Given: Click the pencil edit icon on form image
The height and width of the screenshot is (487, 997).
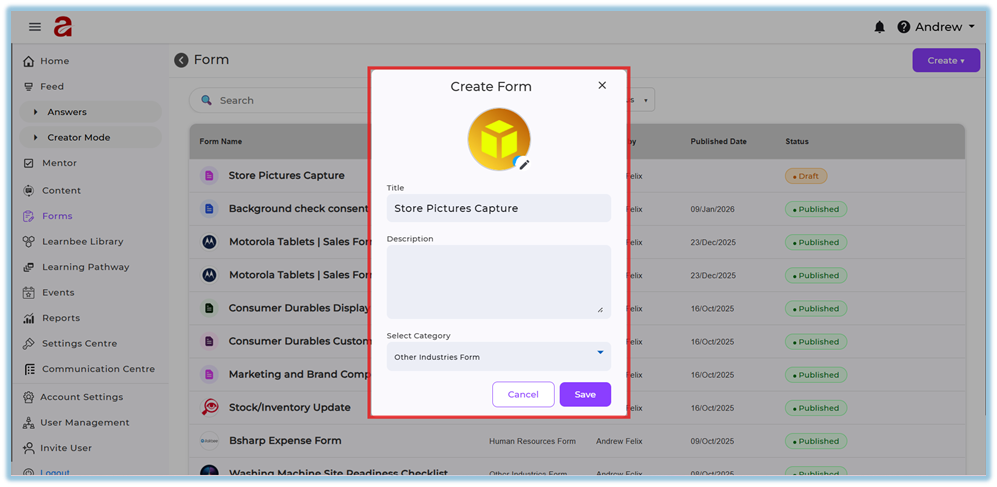Looking at the screenshot, I should pyautogui.click(x=523, y=164).
